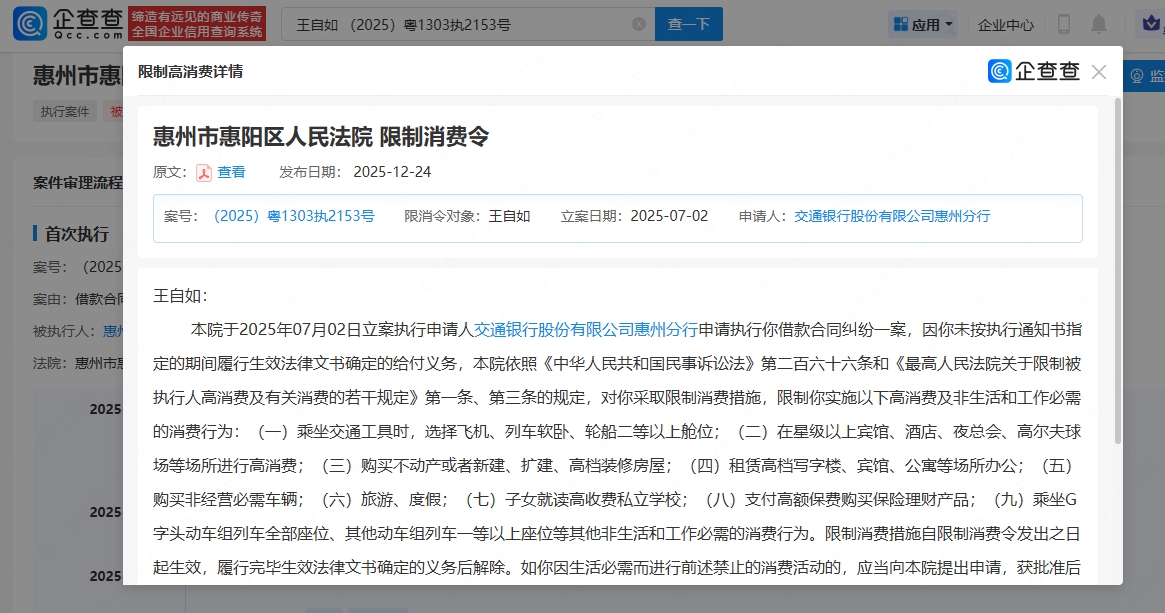The height and width of the screenshot is (613, 1165).
Task: Click the red slogan banner beside logo
Action: coord(197,24)
